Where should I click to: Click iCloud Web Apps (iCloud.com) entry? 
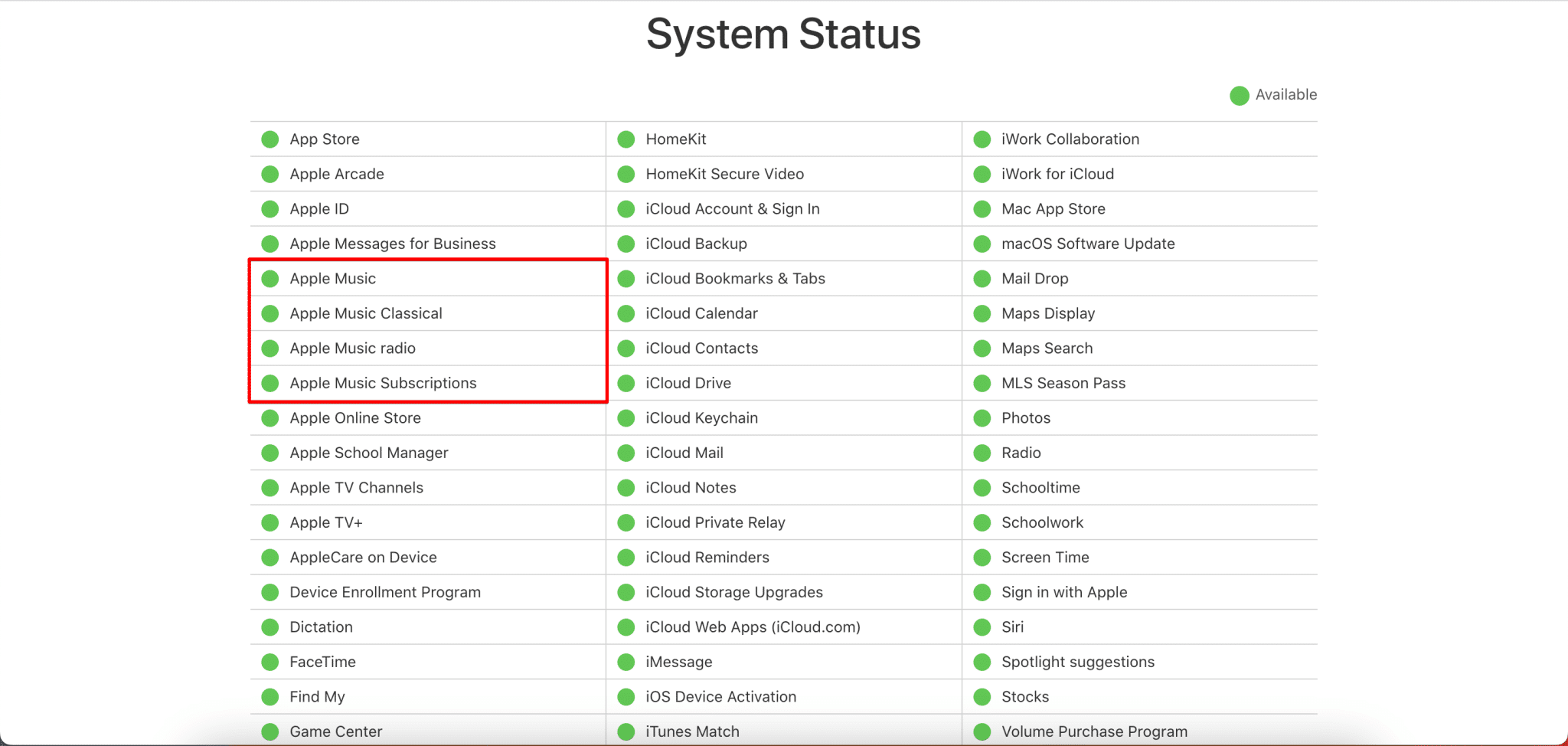(x=783, y=627)
